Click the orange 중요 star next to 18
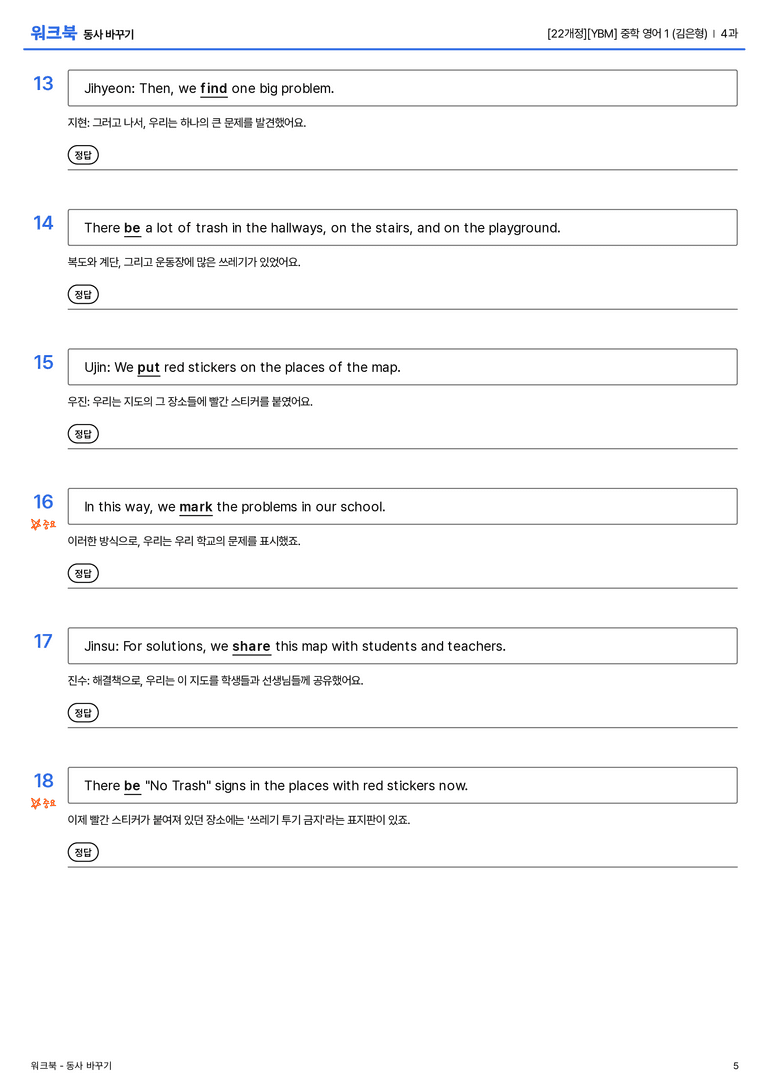 pyautogui.click(x=43, y=803)
